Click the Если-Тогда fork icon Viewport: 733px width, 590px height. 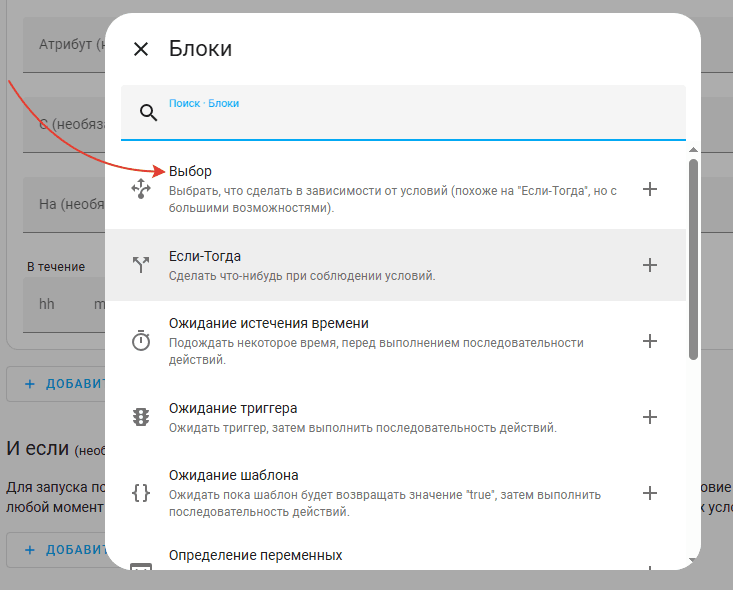click(x=141, y=265)
